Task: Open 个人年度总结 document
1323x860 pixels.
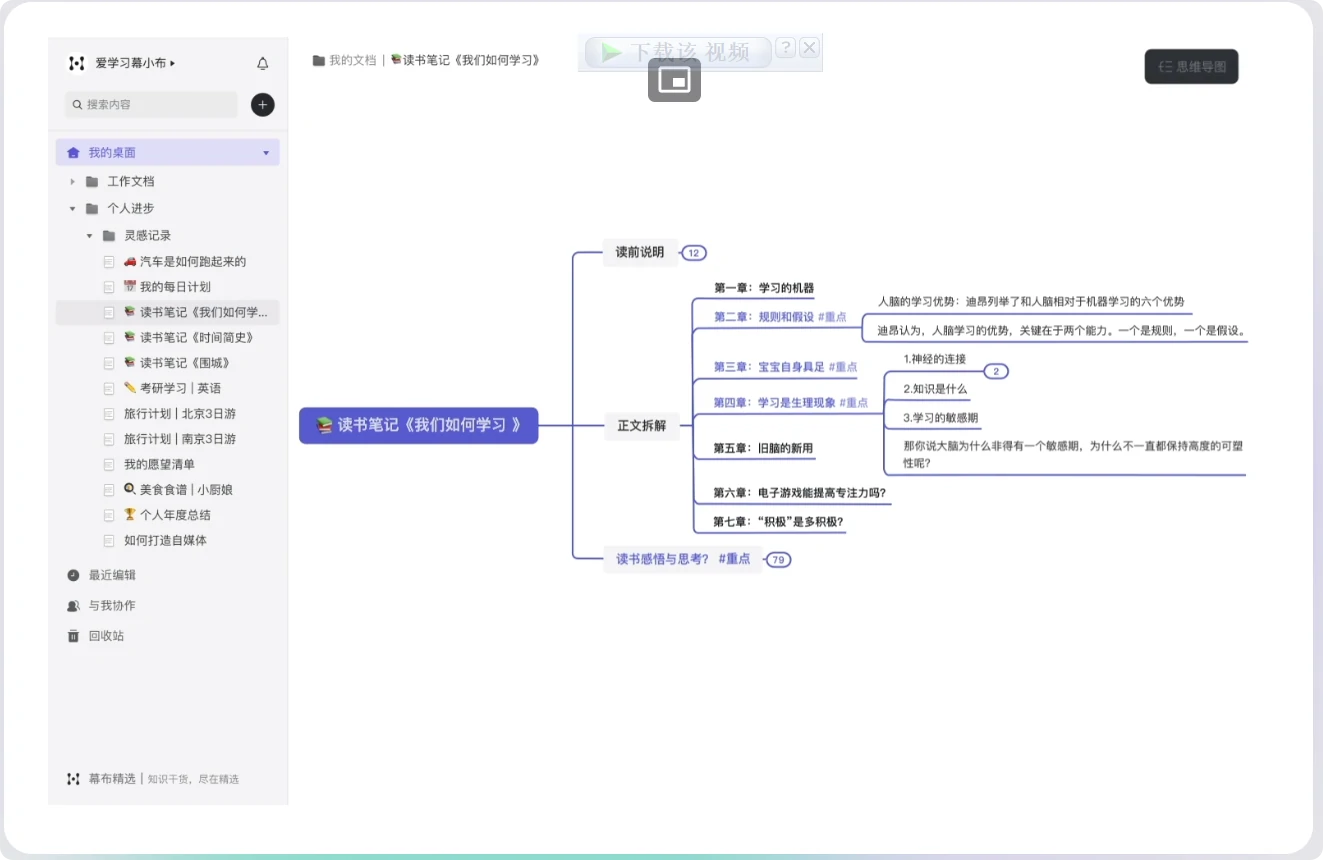Action: click(167, 515)
